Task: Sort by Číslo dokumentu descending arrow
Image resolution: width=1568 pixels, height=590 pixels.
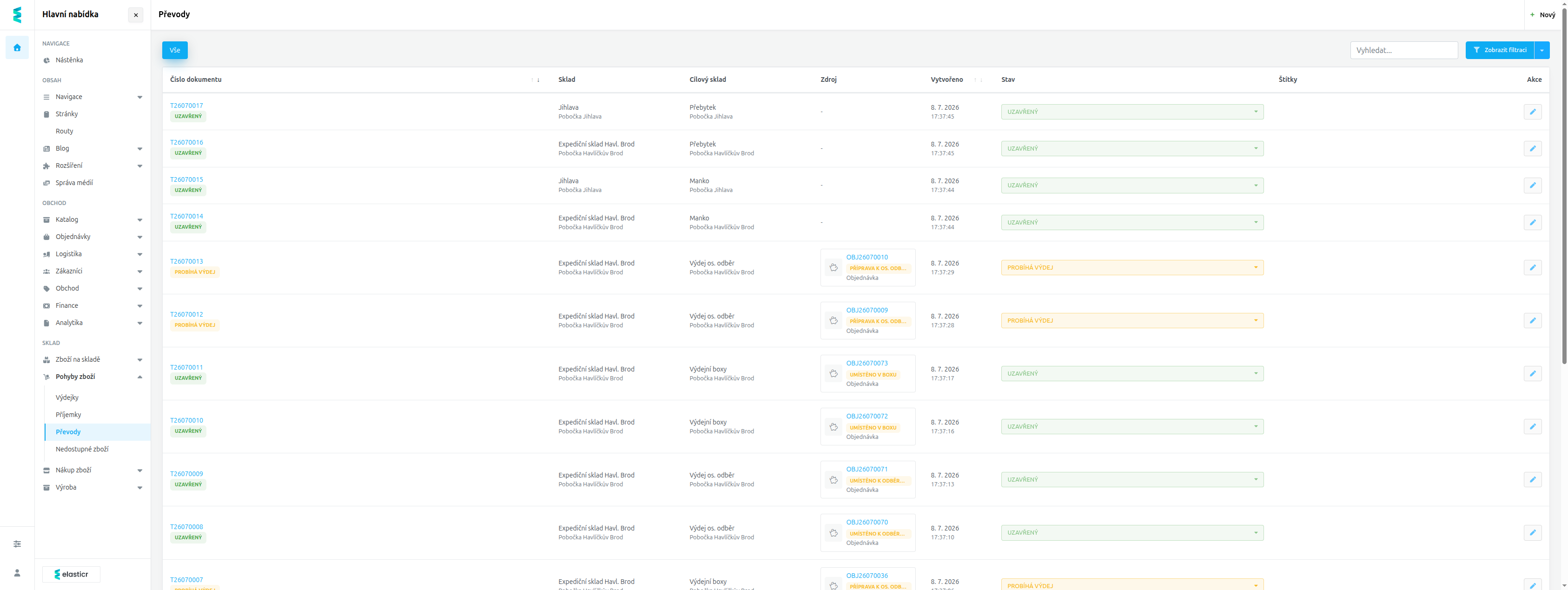Action: click(539, 80)
